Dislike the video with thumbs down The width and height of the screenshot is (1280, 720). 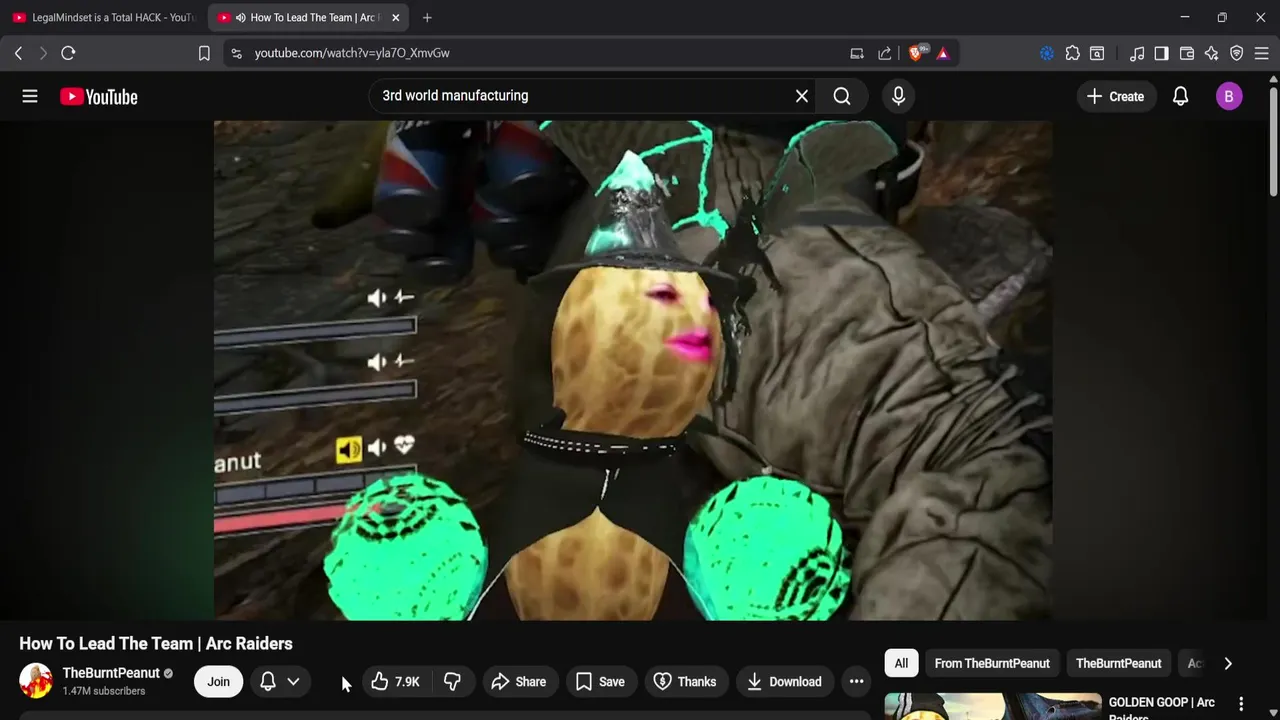coord(452,682)
